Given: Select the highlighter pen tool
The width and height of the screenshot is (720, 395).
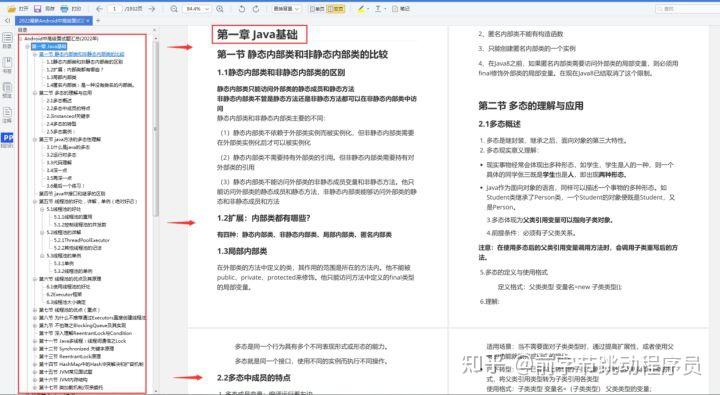Looking at the screenshot, I should point(360,9).
